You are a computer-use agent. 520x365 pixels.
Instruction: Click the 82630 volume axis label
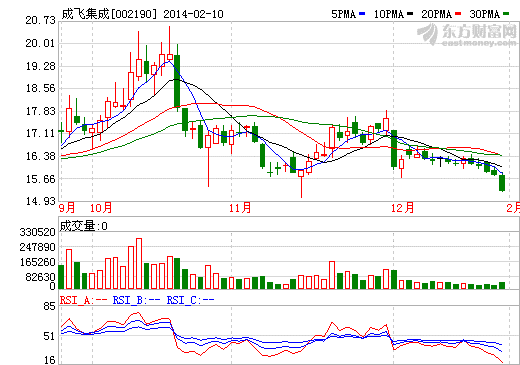coord(40,277)
